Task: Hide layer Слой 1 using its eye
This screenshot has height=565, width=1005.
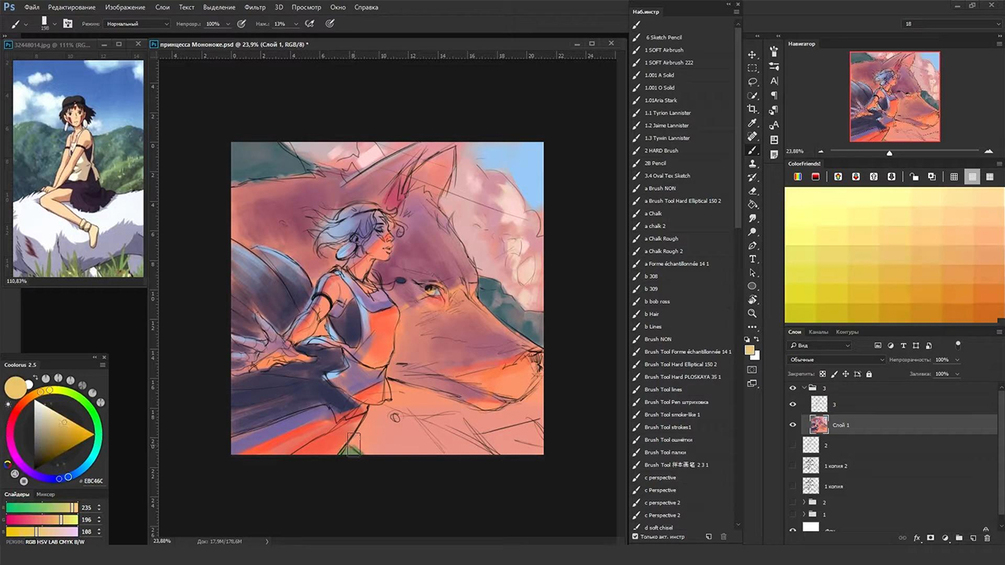Action: pyautogui.click(x=793, y=425)
